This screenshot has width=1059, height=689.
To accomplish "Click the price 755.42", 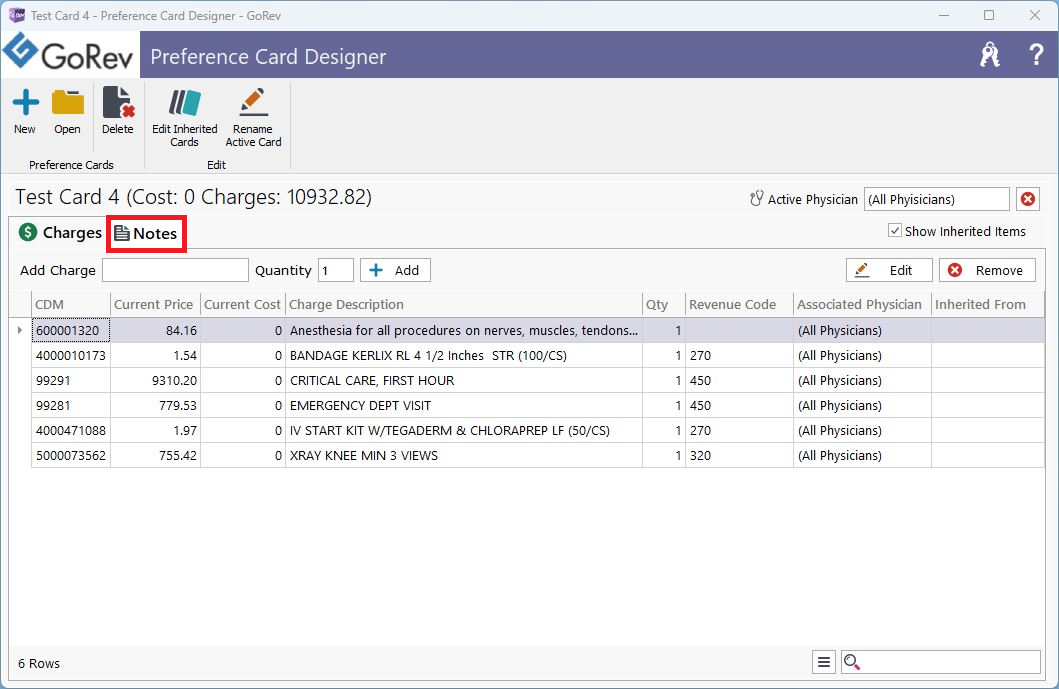I will pyautogui.click(x=178, y=455).
